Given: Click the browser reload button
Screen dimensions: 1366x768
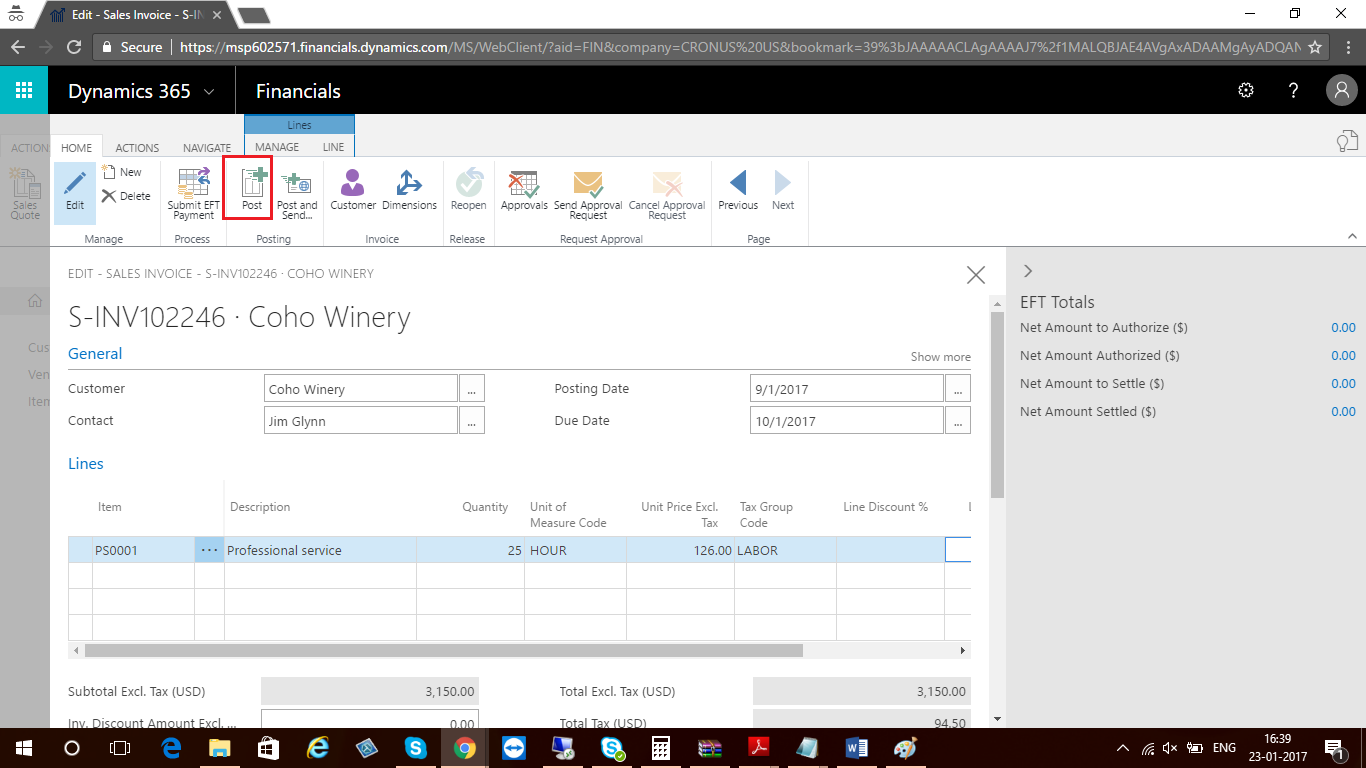Looking at the screenshot, I should coord(73,47).
